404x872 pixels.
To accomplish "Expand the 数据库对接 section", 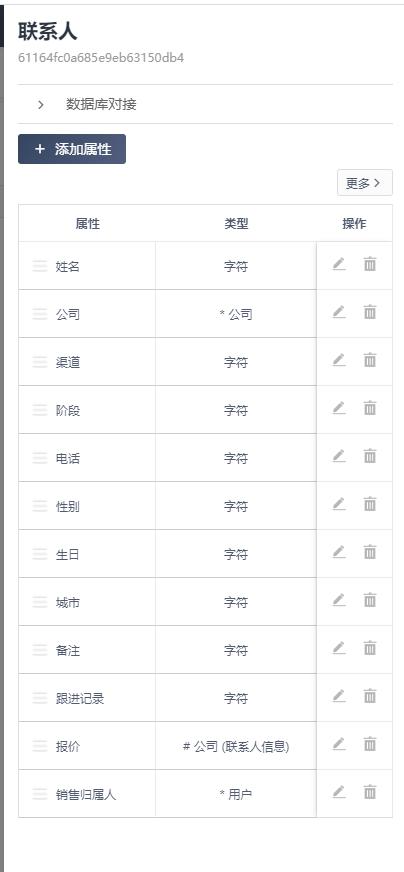I will pos(41,105).
